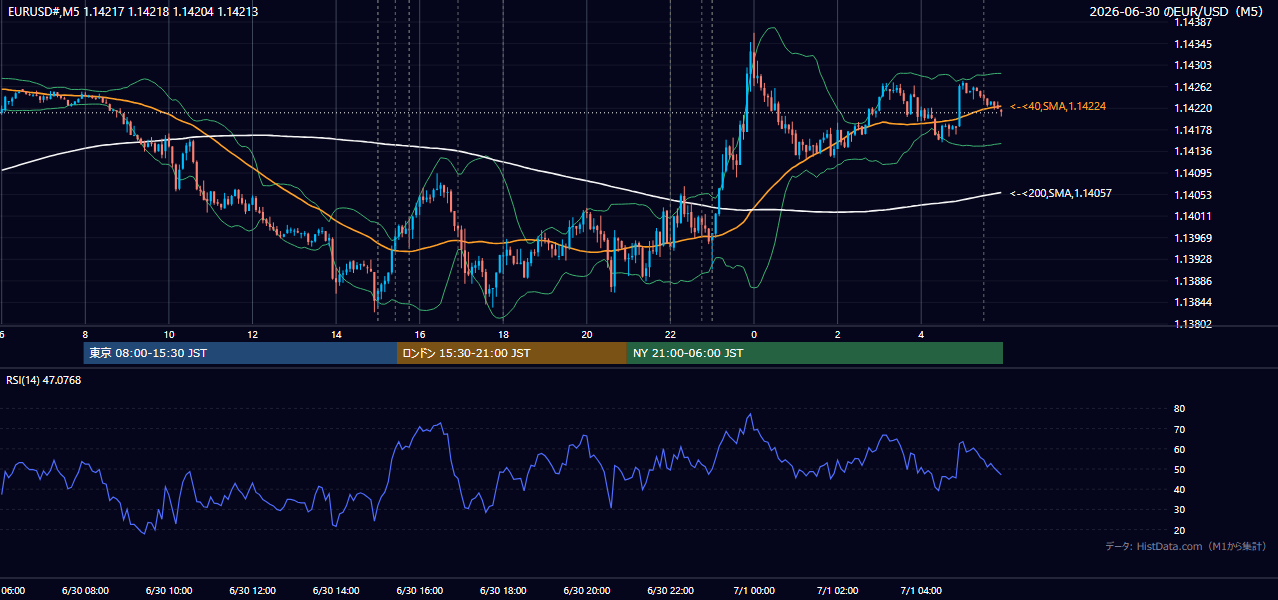Click the 6/30 12:00 bottom time label

[x=253, y=591]
